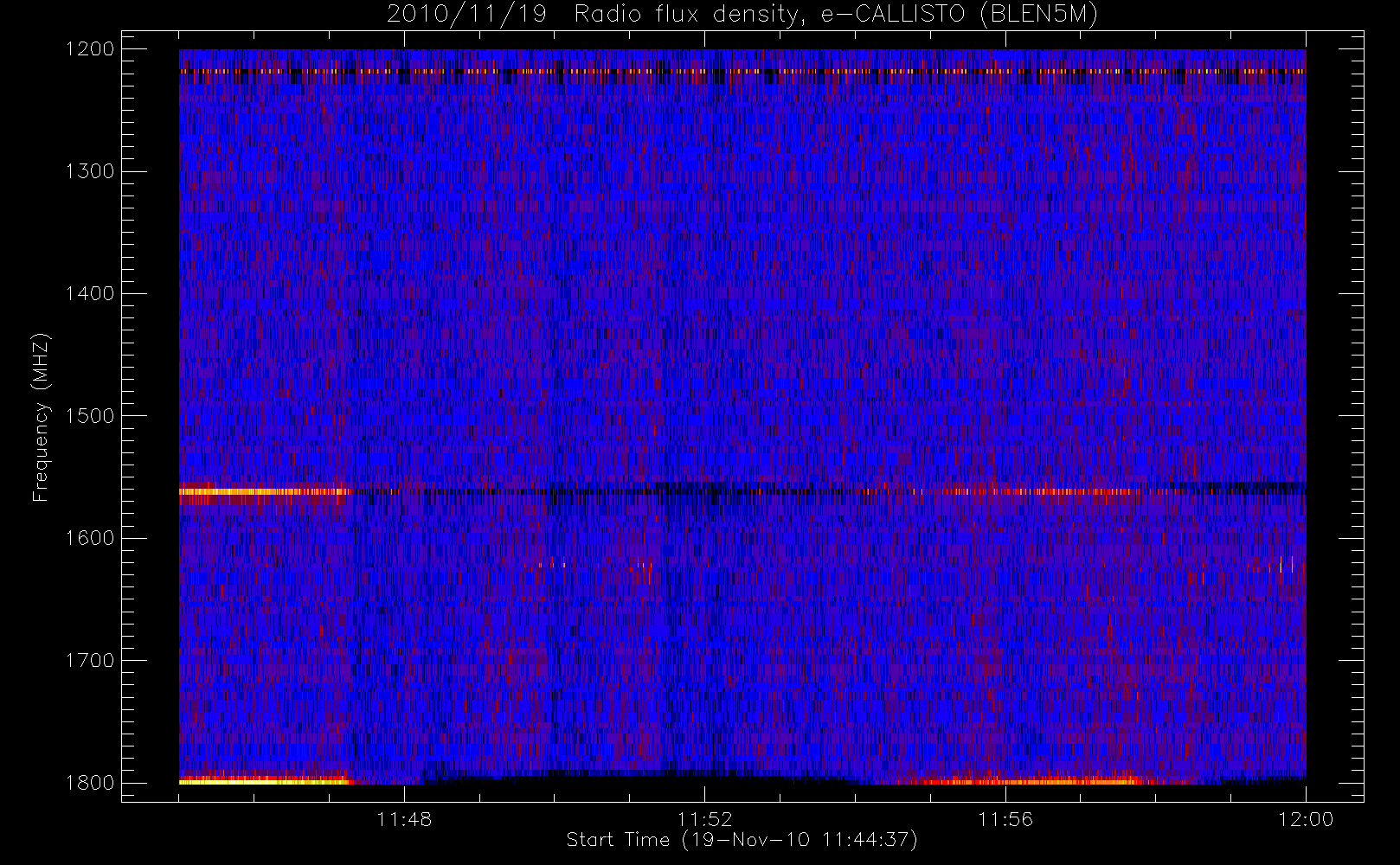Click the 1800 frequency tick label
Image resolution: width=1400 pixels, height=865 pixels.
click(90, 783)
